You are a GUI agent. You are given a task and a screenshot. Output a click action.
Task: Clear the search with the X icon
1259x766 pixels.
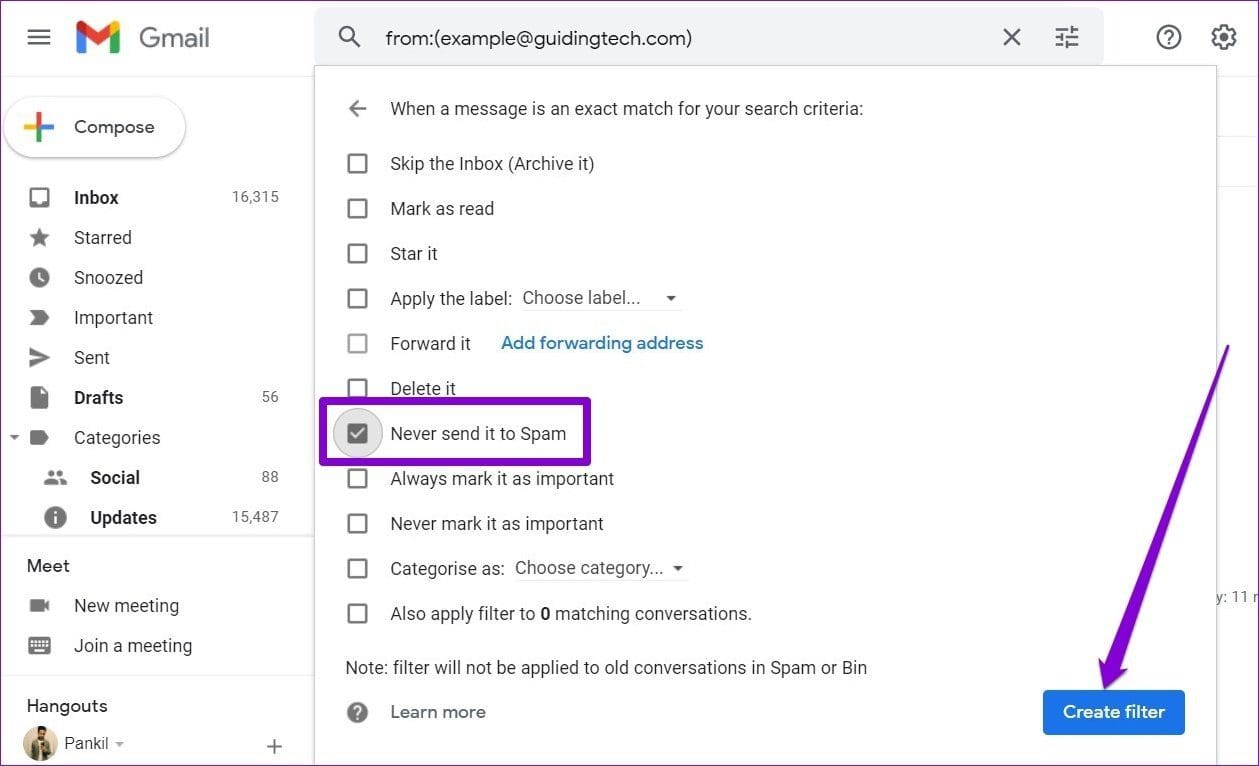point(1012,38)
